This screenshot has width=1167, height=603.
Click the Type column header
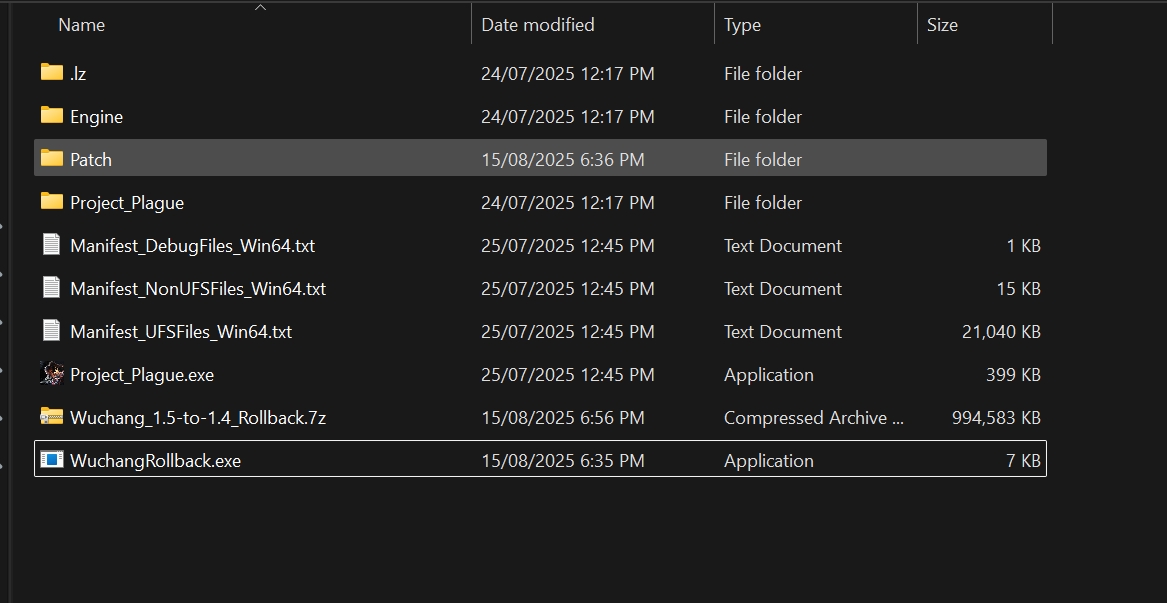[742, 25]
